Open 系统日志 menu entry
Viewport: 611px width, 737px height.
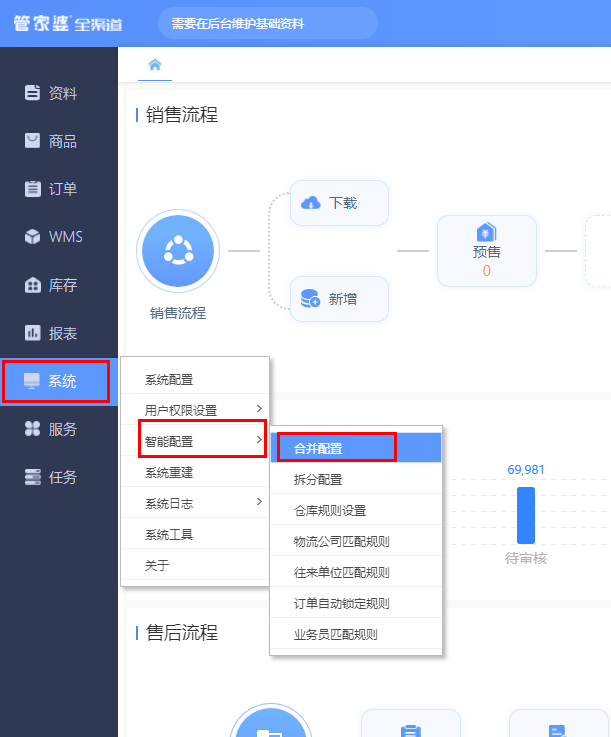(x=195, y=503)
